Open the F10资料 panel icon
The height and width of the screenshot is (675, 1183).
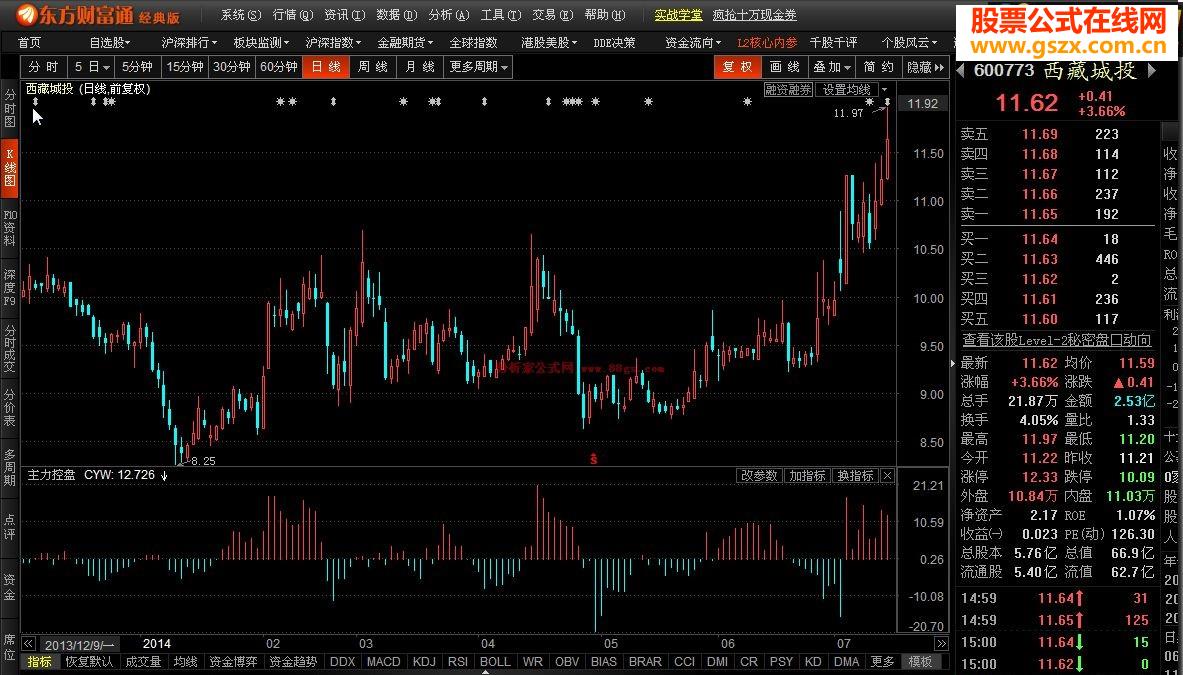click(8, 230)
